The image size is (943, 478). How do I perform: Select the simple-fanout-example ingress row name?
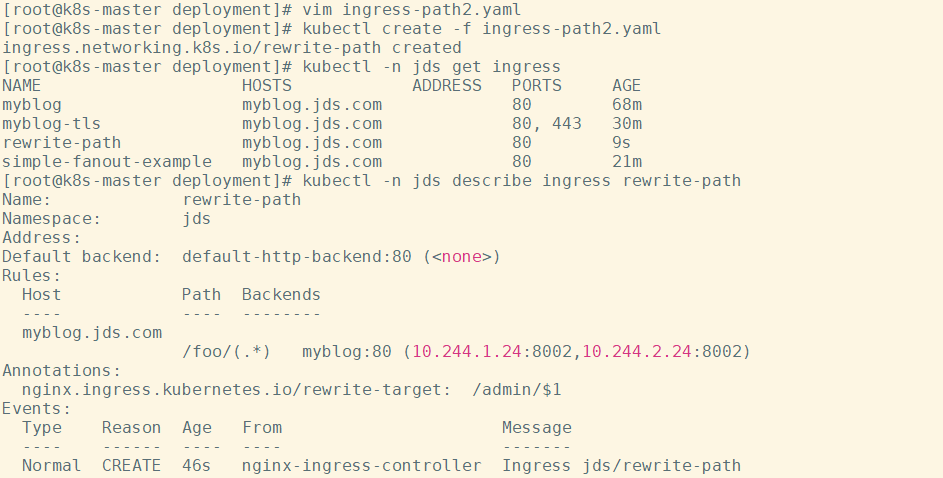(106, 161)
